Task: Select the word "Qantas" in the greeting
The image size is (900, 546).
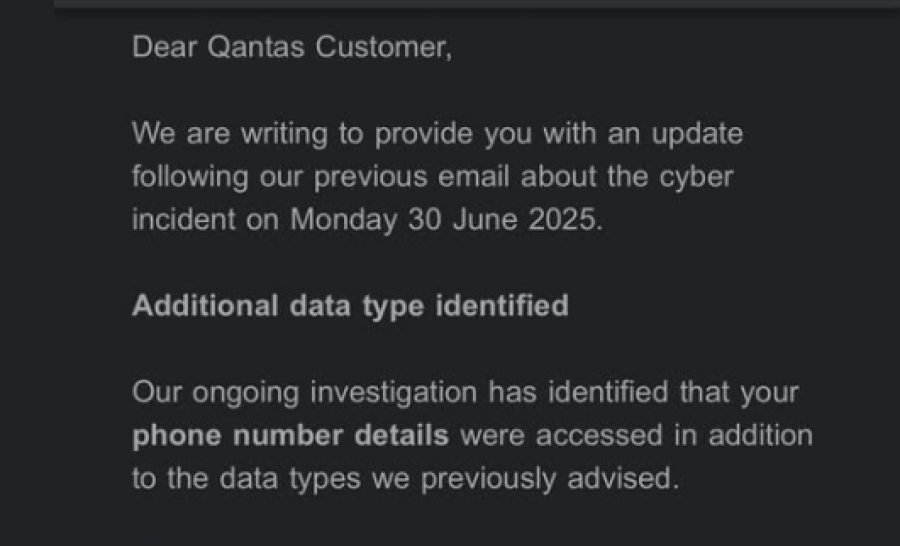Action: (x=255, y=48)
